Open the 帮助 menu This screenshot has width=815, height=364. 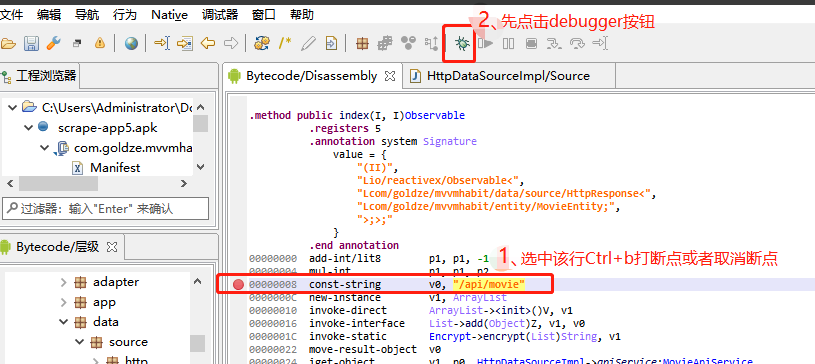[x=301, y=15]
